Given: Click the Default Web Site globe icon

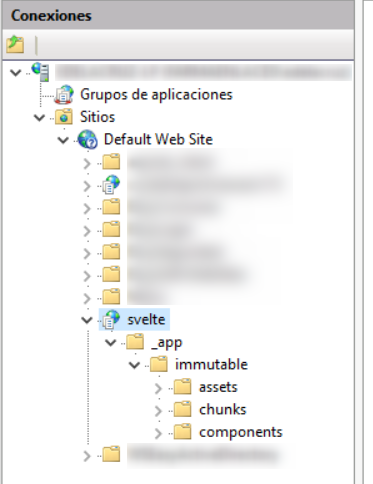Looking at the screenshot, I should pos(87,139).
